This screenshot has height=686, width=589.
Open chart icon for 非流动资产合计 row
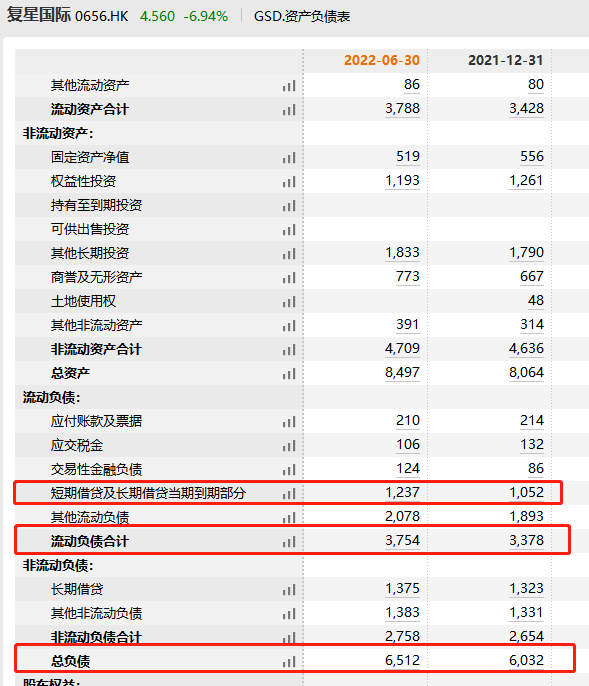tap(289, 350)
